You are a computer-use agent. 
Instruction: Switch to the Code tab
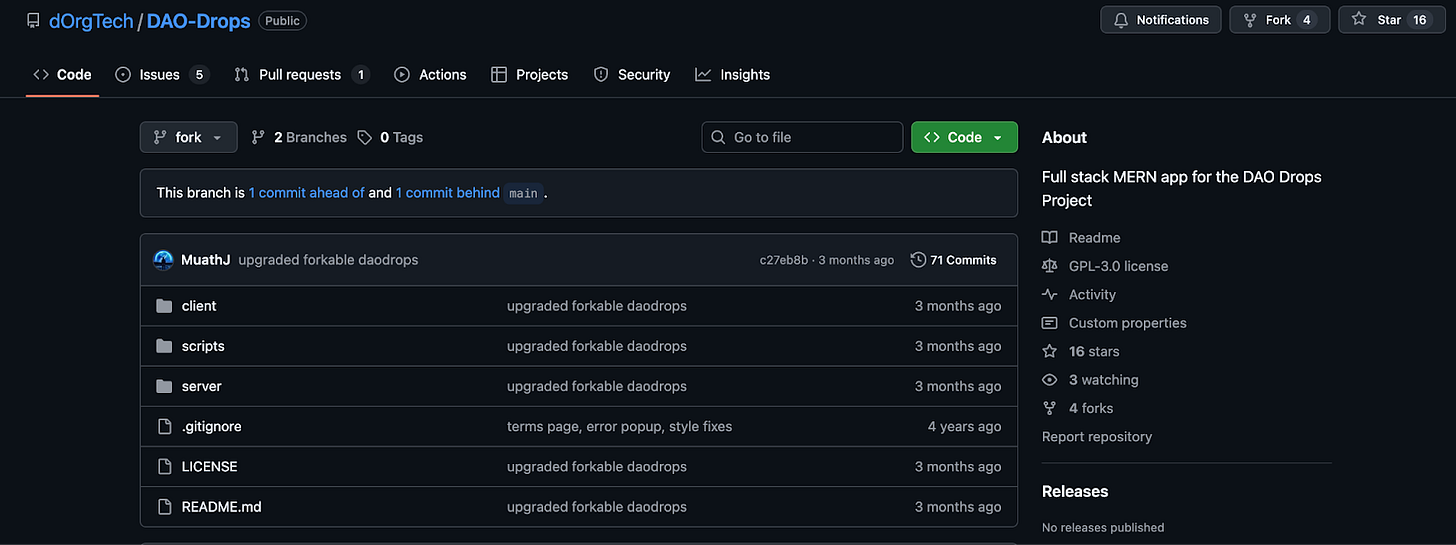(62, 75)
